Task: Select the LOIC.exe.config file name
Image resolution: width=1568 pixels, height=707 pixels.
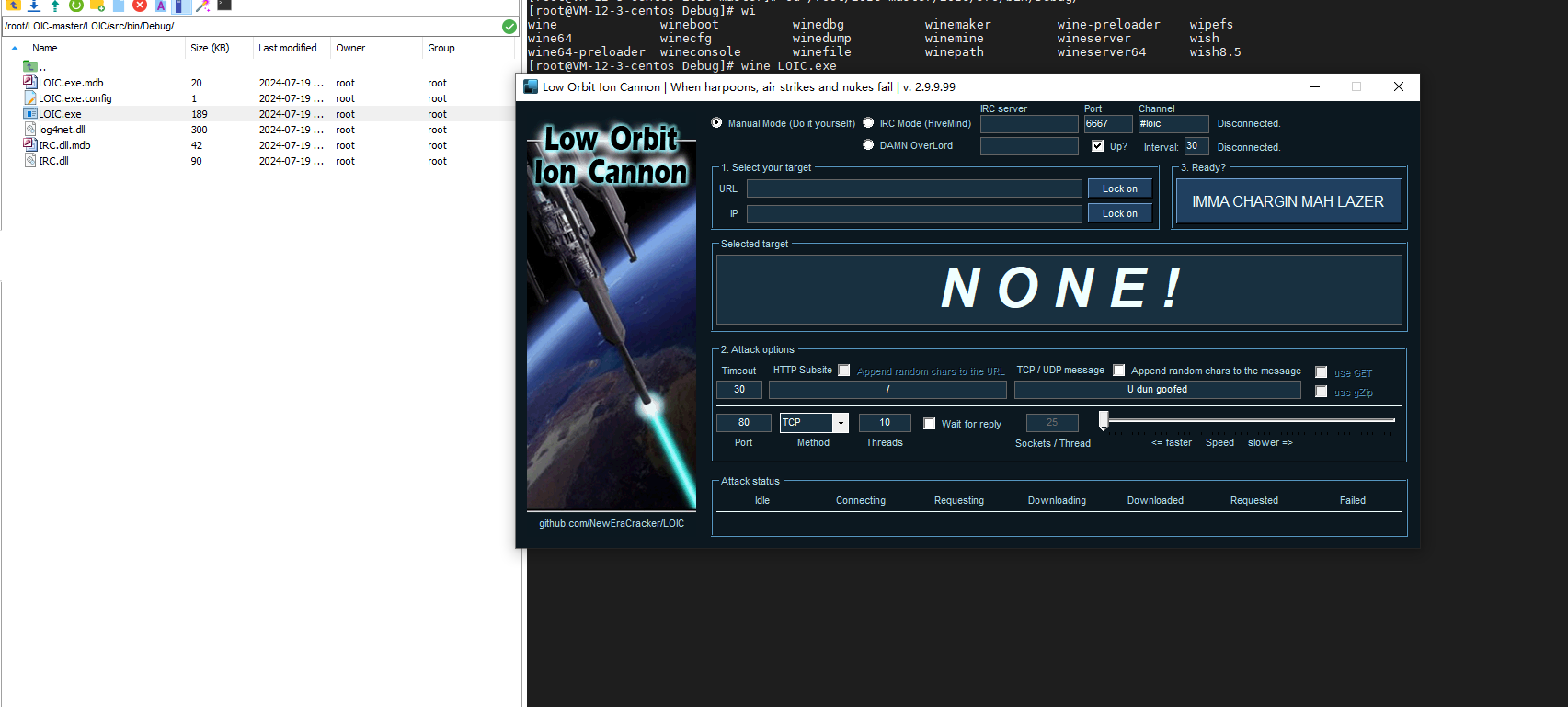Action: point(75,98)
